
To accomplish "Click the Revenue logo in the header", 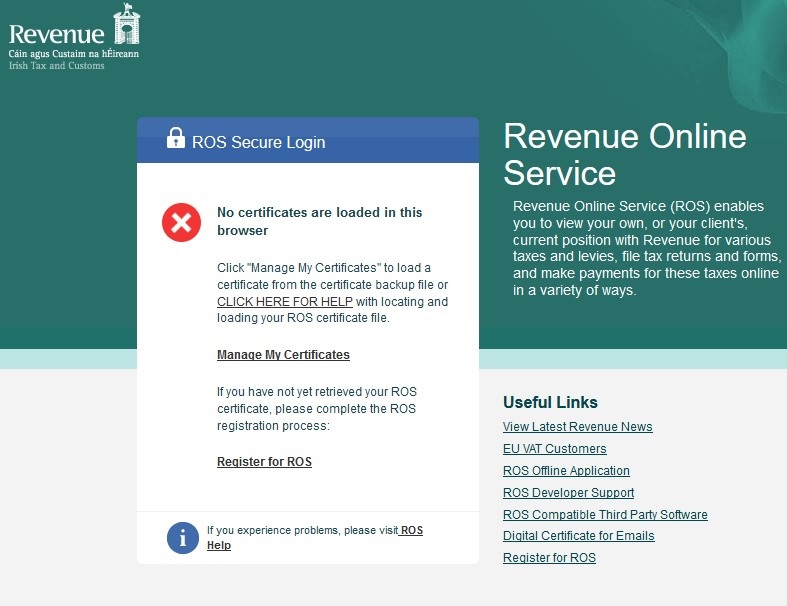I will tap(74, 36).
